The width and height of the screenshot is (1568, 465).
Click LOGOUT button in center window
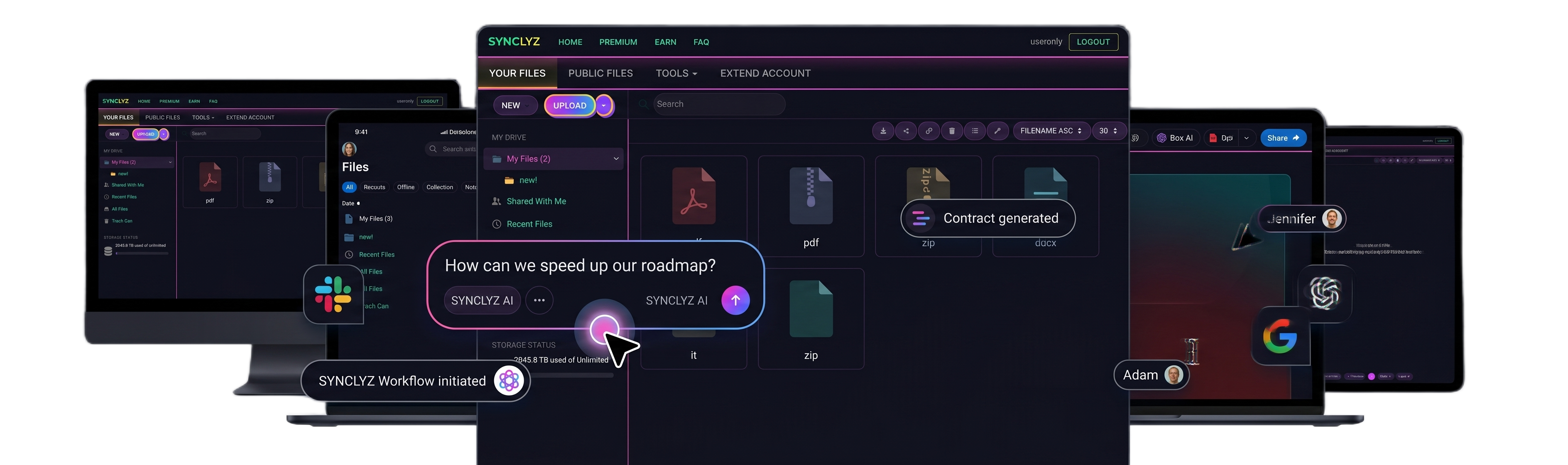pos(1093,42)
